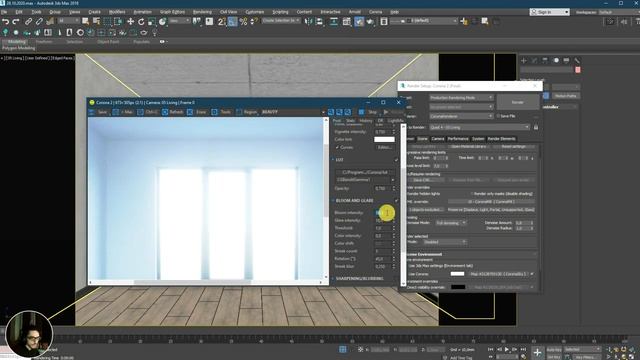Open the Modifiers menu

(117, 12)
